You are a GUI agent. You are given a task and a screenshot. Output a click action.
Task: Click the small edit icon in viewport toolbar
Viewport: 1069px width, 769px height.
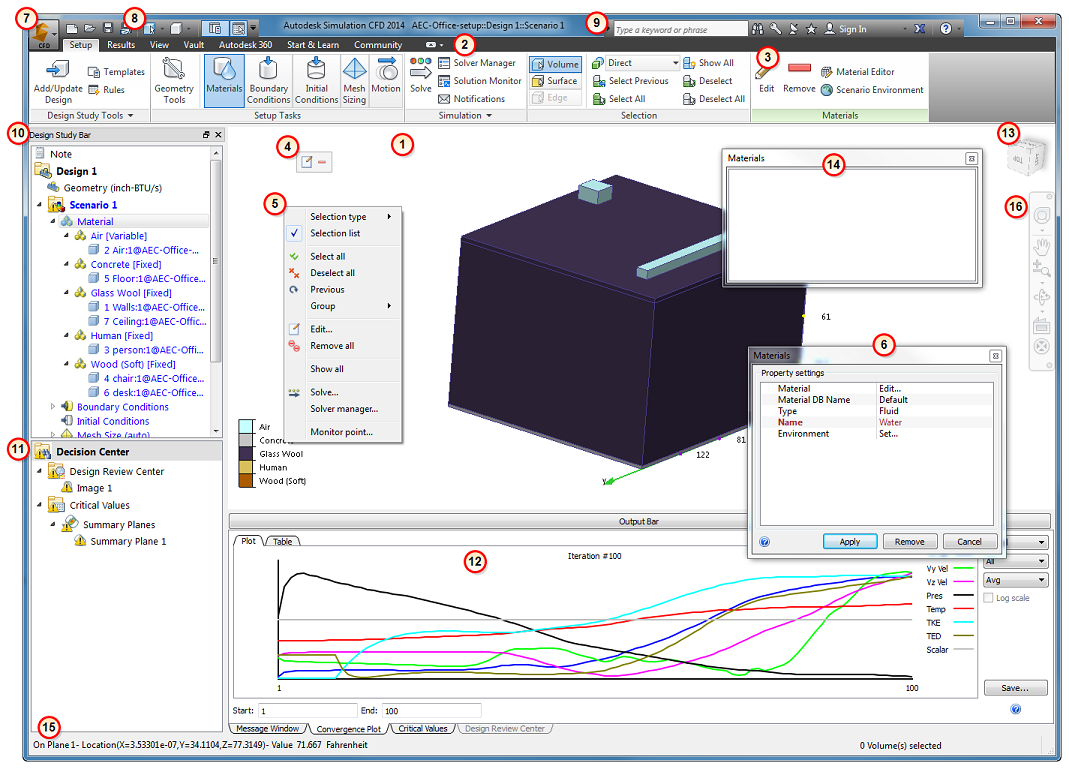coord(307,162)
